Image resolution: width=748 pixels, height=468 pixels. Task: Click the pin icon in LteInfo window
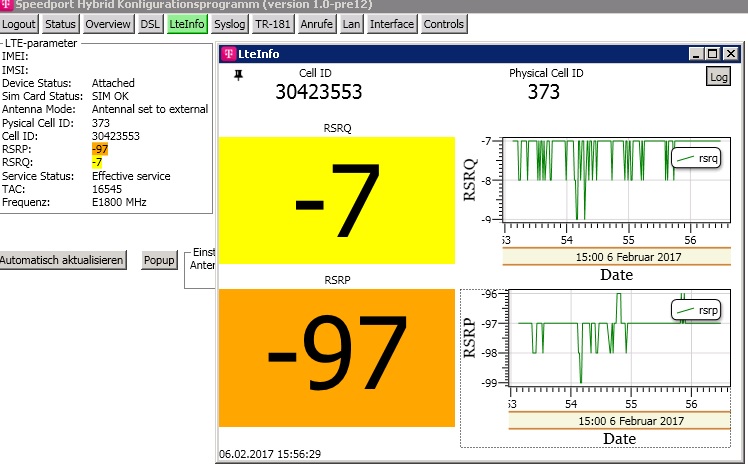[x=239, y=75]
